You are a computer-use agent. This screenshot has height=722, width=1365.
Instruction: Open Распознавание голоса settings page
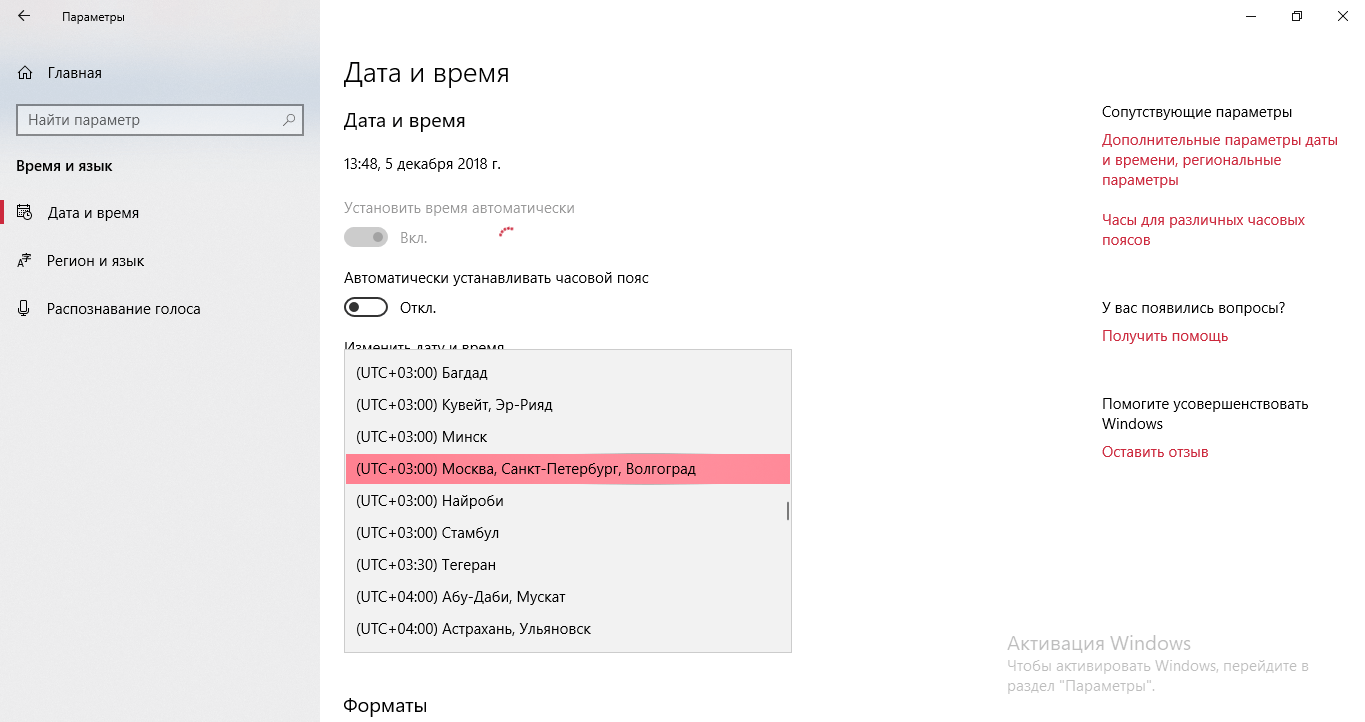tap(160, 309)
